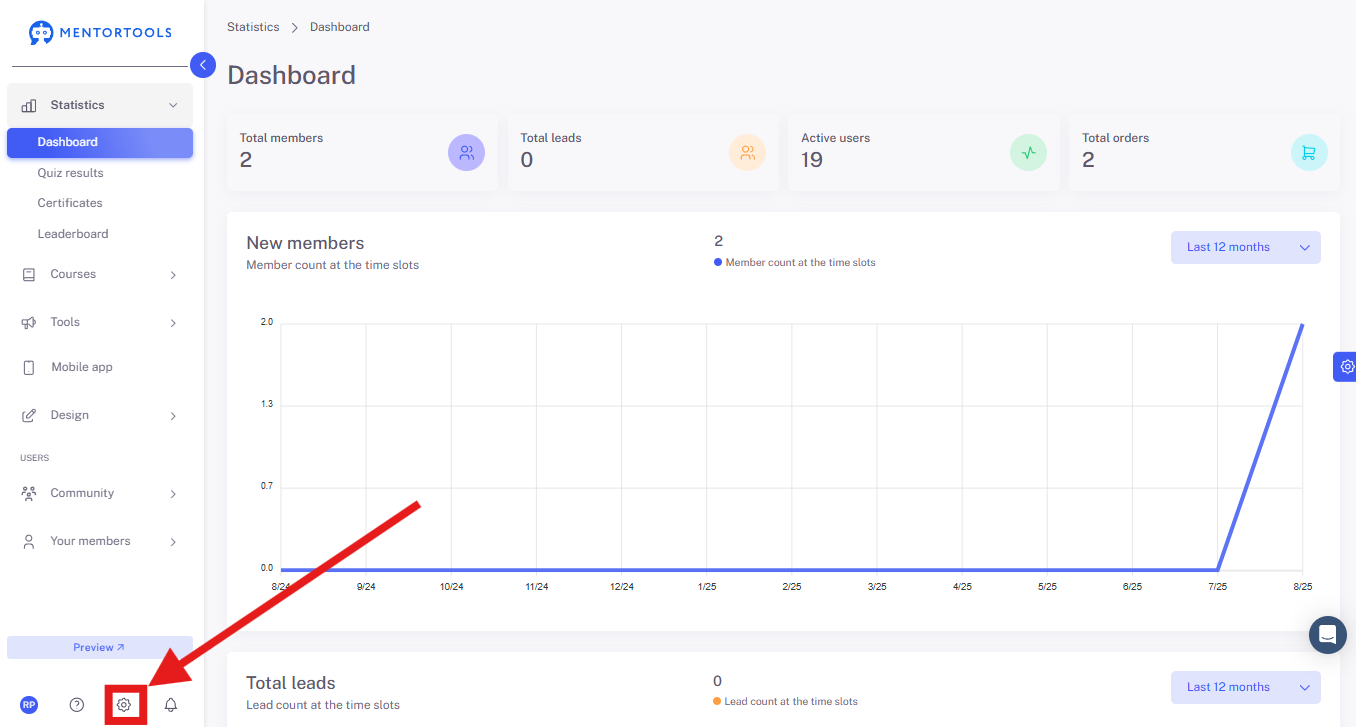Click the Active users pulse icon
This screenshot has height=727, width=1356.
(1028, 153)
